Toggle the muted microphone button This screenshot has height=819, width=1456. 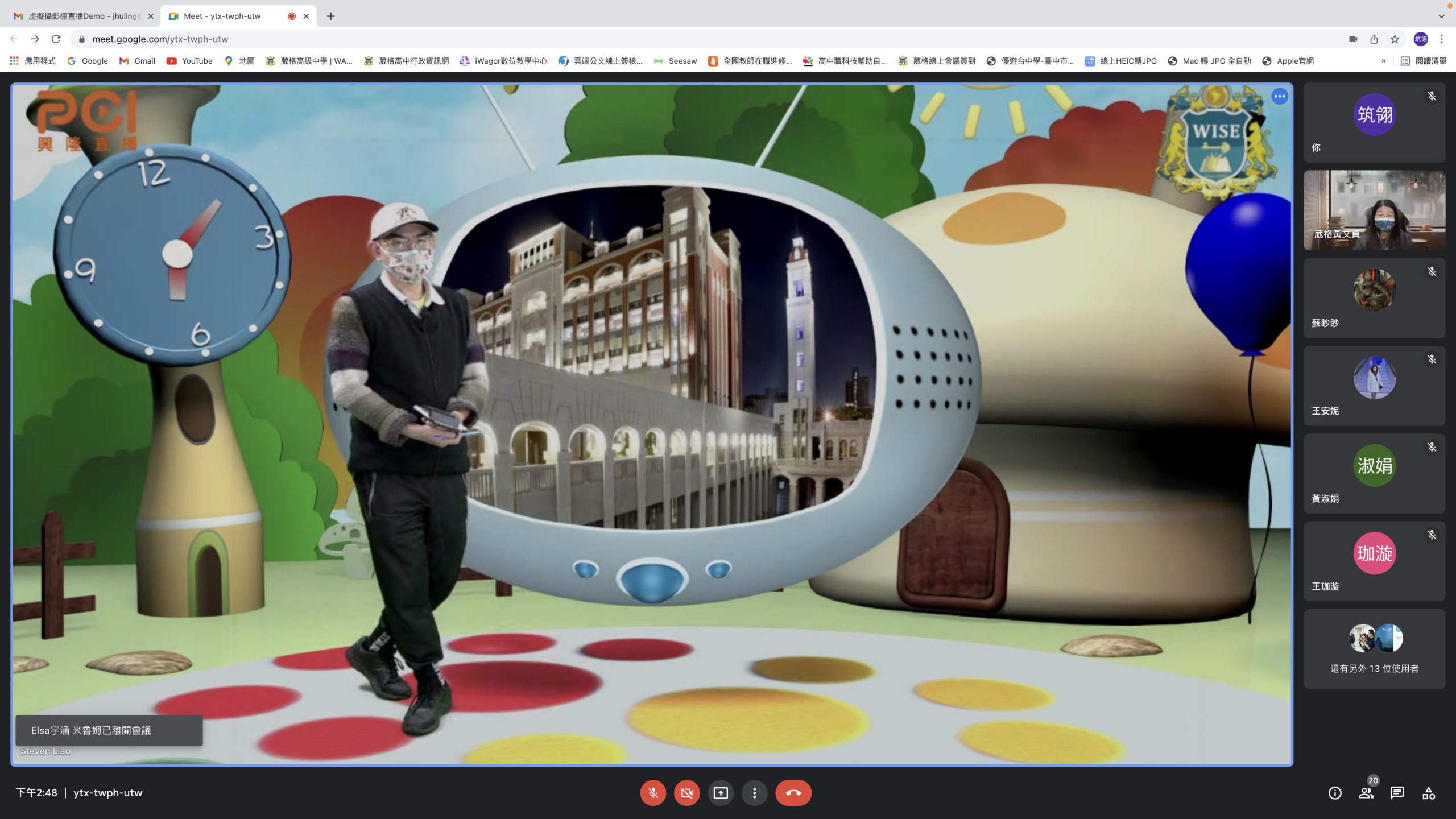click(x=653, y=793)
